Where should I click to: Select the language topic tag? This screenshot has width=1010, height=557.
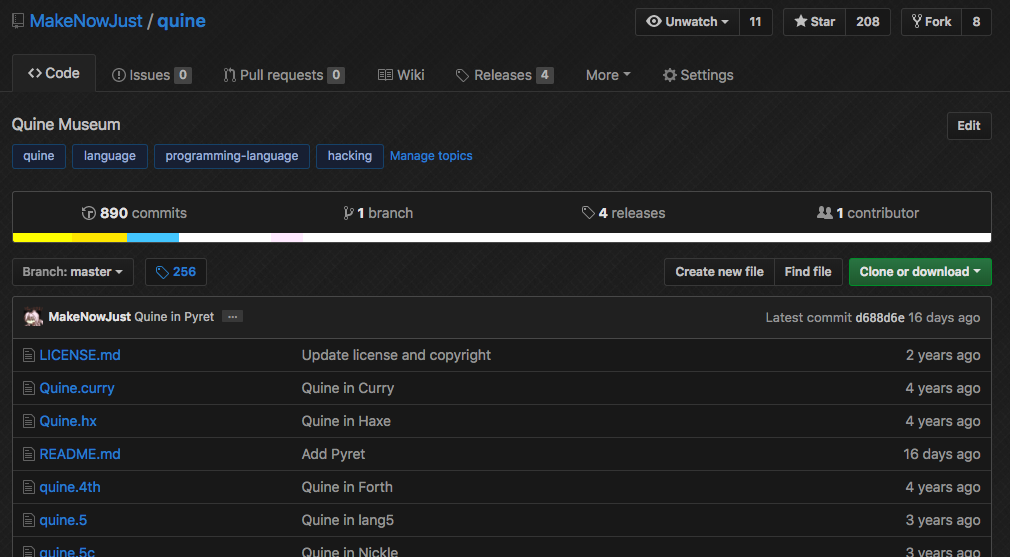point(110,156)
